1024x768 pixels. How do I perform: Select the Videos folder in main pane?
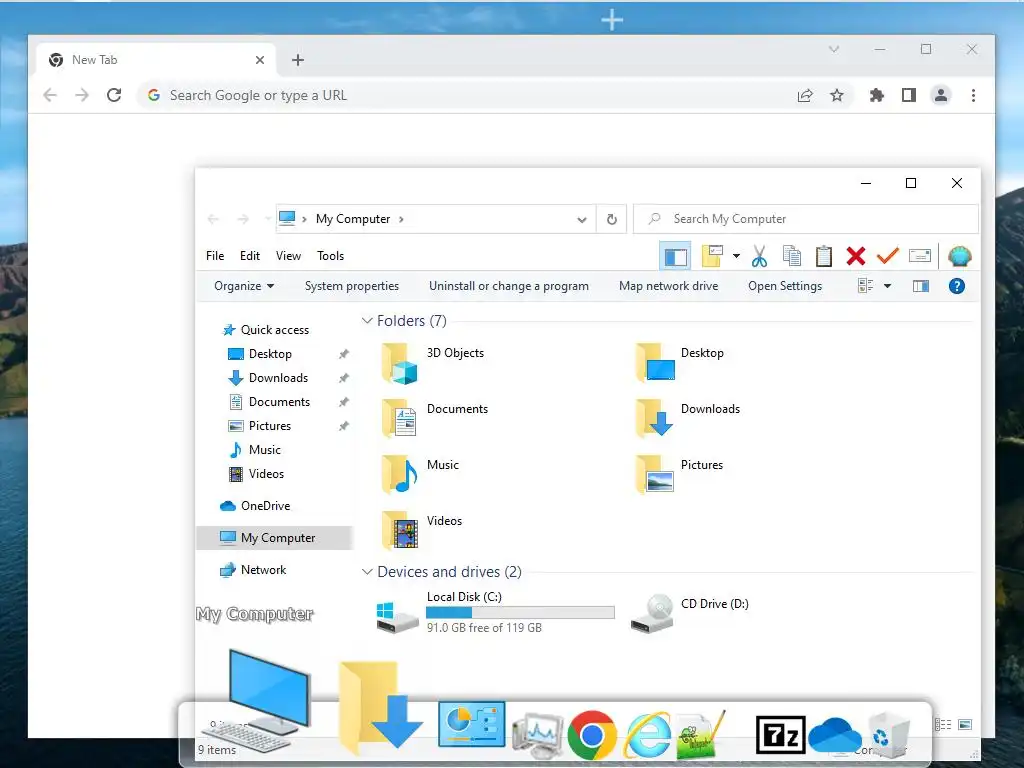tap(422, 530)
